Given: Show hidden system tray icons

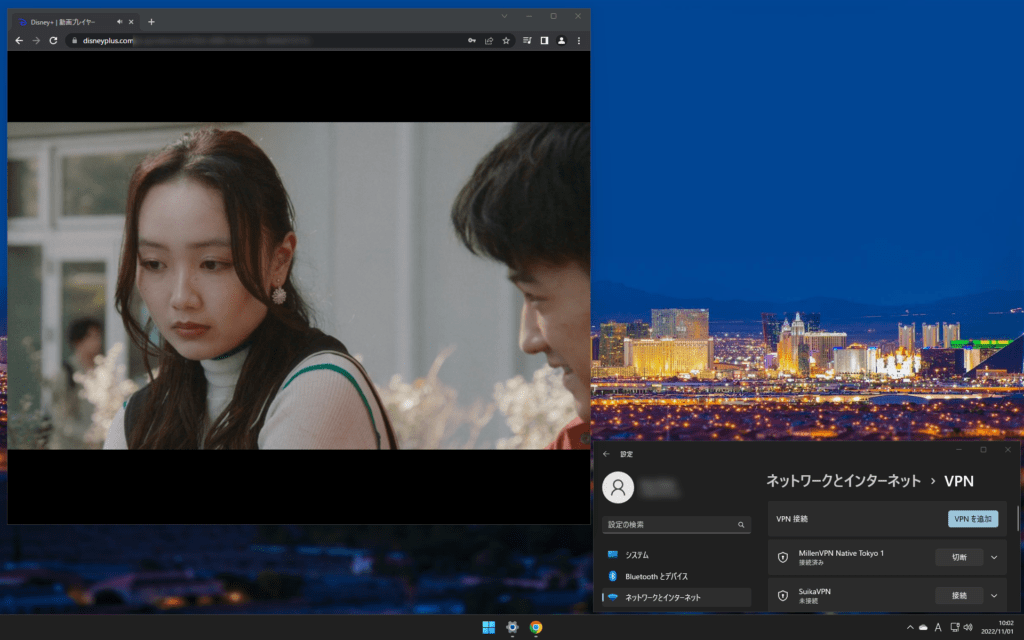Looking at the screenshot, I should [x=910, y=628].
